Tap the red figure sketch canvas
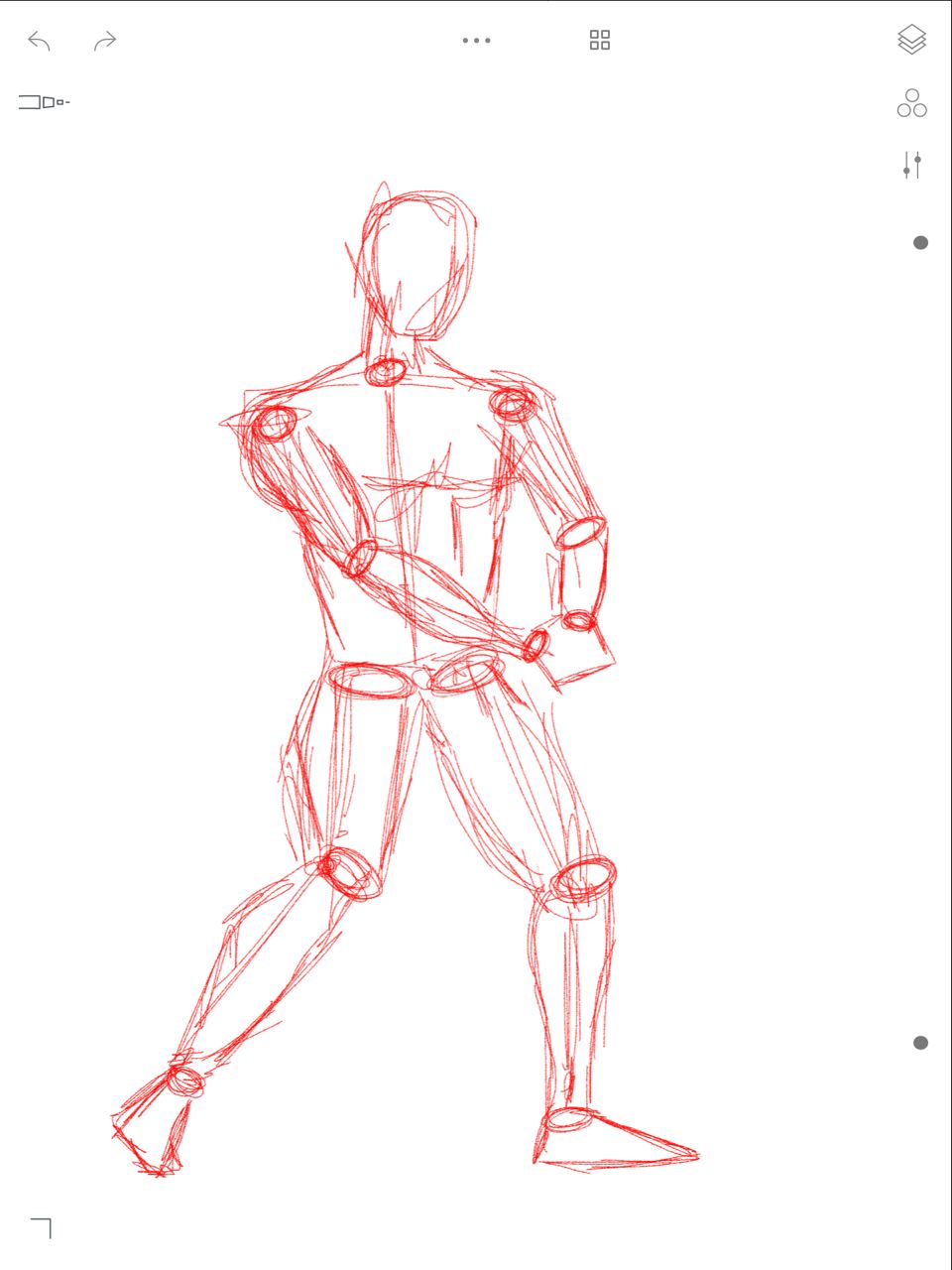Screen dimensions: 952x1270 (x=407, y=680)
